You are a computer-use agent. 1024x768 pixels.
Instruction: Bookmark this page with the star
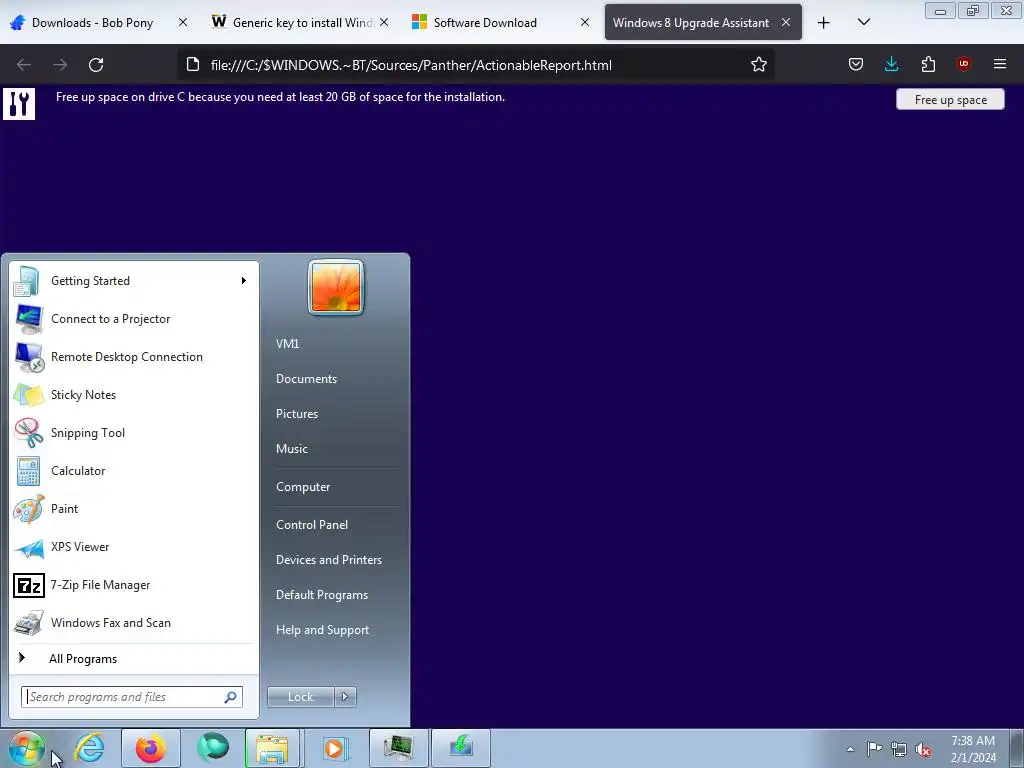pyautogui.click(x=758, y=64)
